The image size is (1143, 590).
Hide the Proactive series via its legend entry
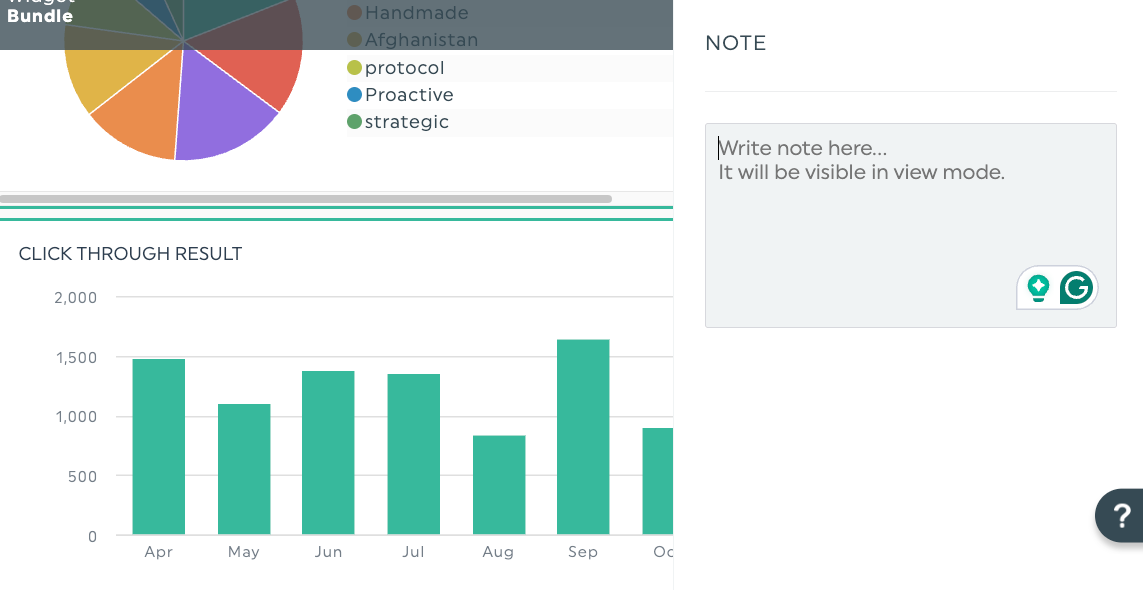click(410, 95)
